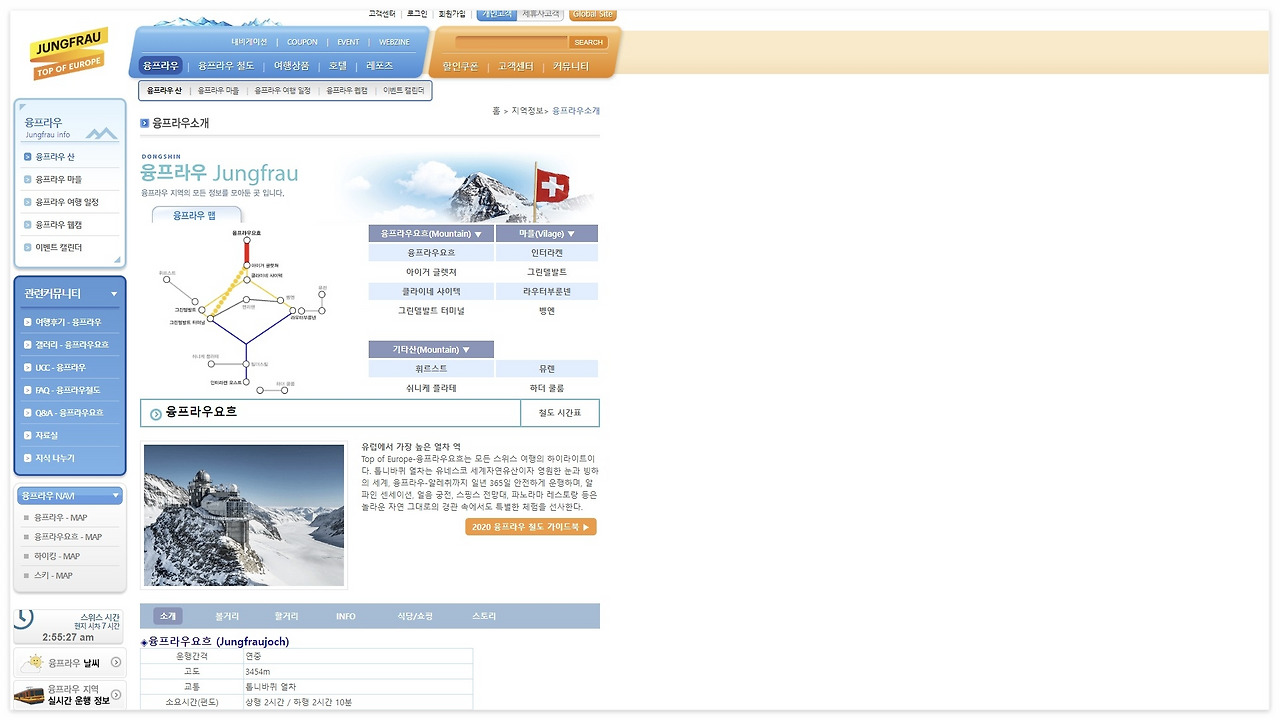This screenshot has width=1280, height=720.
Task: Open 할인쿠폰 in the orange navigation
Action: 461,67
